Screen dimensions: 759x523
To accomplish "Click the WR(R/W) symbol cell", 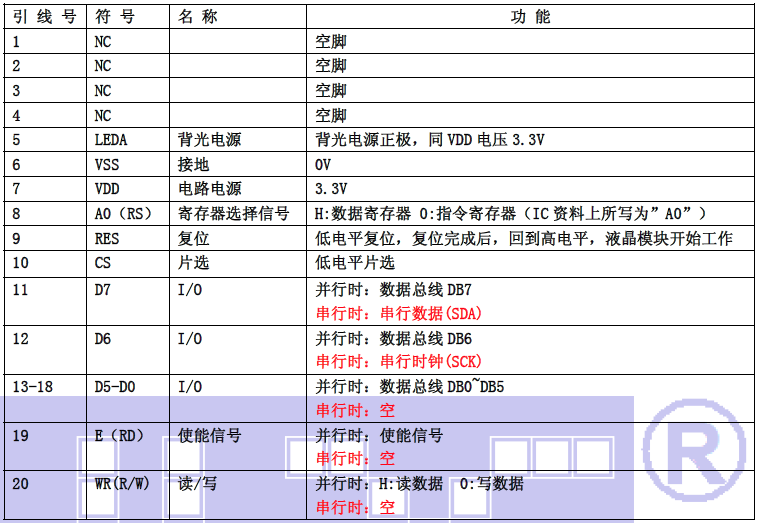I will [122, 484].
